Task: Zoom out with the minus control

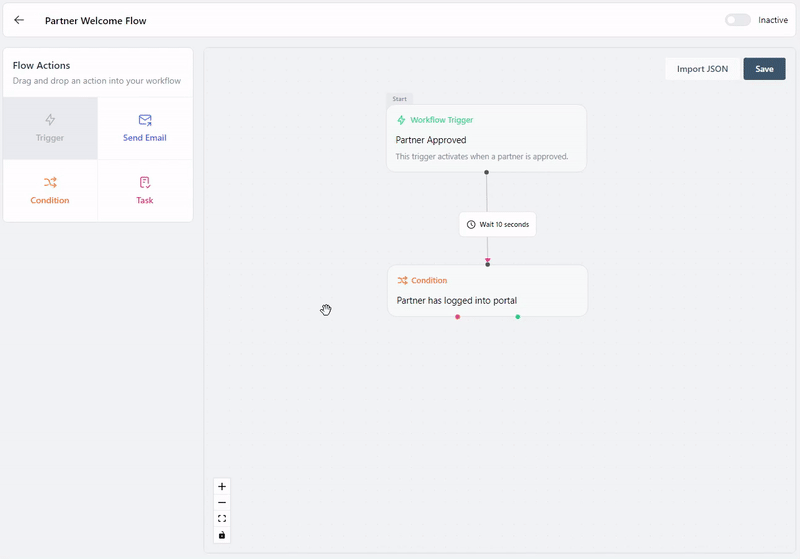Action: point(222,502)
